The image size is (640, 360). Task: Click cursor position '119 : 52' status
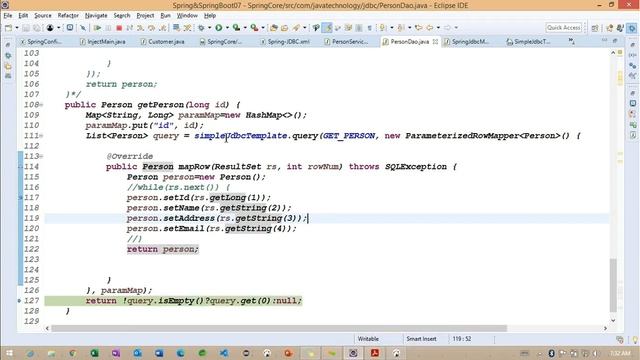(462, 339)
